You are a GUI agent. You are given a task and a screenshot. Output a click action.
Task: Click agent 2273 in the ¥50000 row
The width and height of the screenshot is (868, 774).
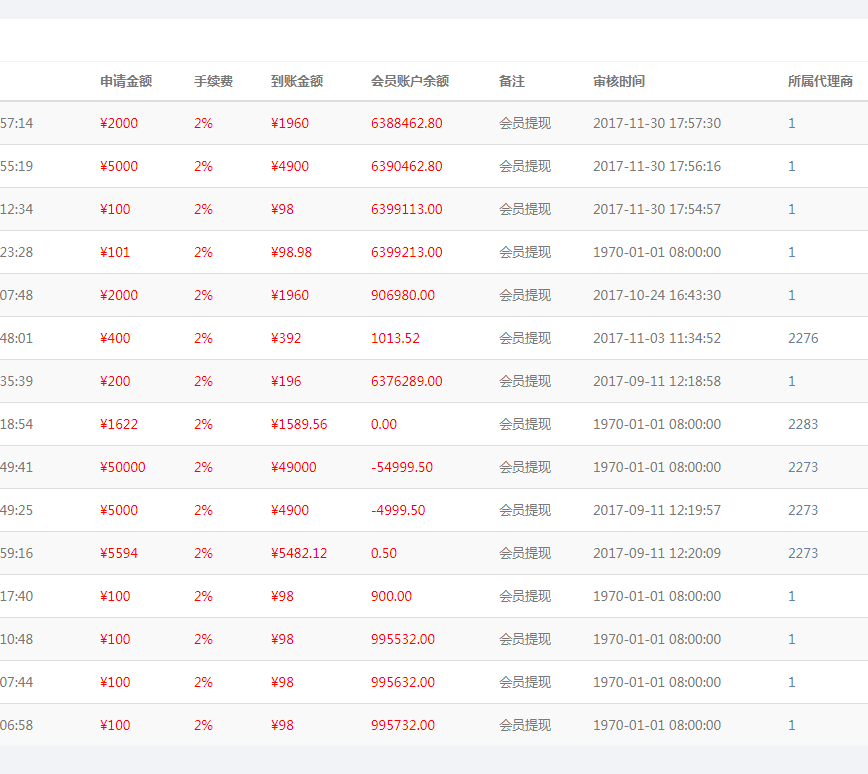tap(803, 467)
